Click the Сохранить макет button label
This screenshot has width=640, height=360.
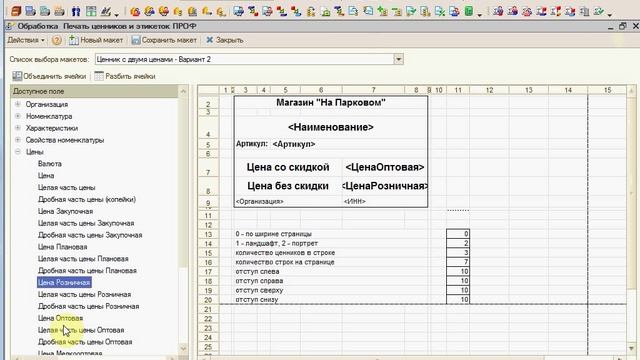click(169, 40)
